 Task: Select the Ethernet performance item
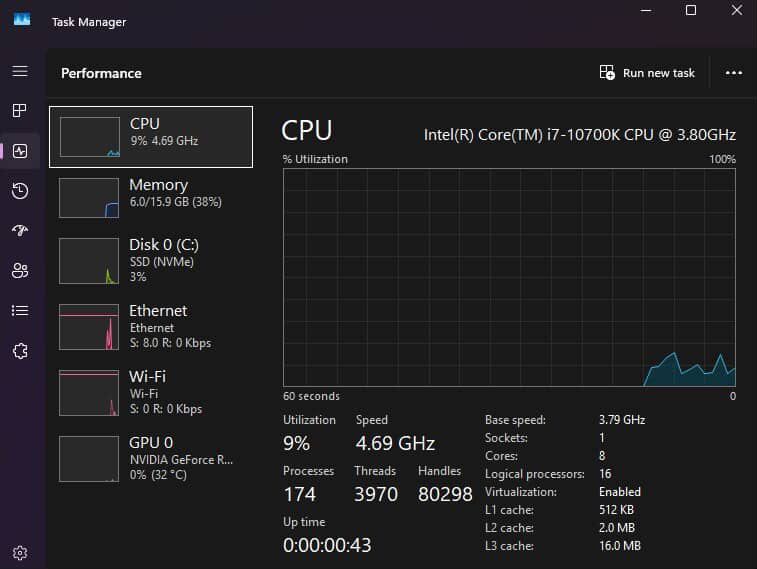click(x=151, y=327)
